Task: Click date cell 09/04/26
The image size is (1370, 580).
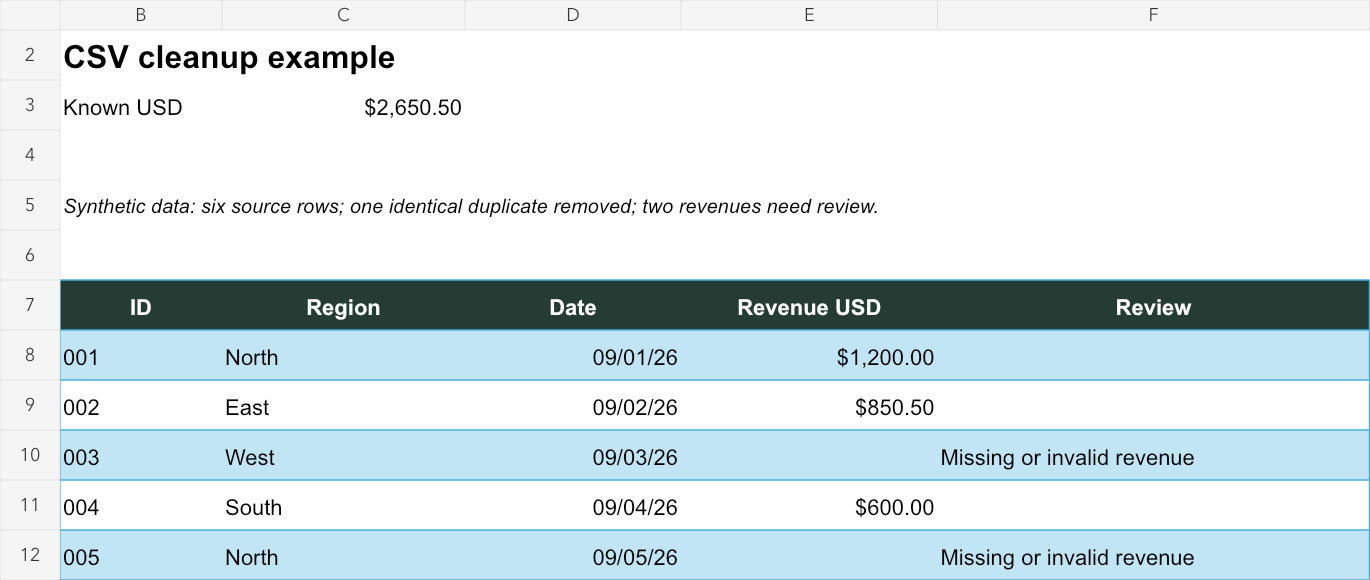Action: click(573, 505)
